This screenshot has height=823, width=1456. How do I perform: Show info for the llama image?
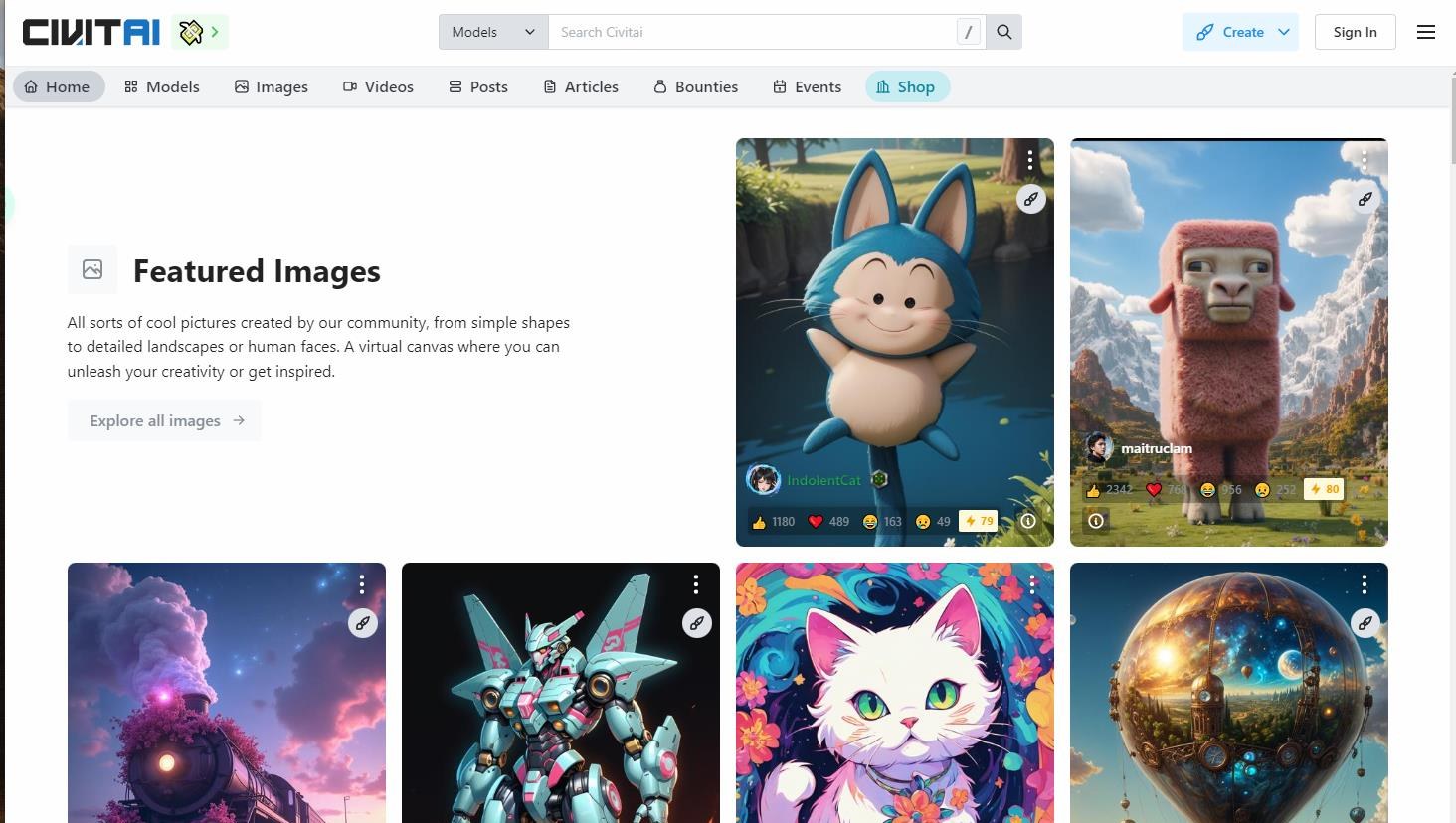(1096, 521)
